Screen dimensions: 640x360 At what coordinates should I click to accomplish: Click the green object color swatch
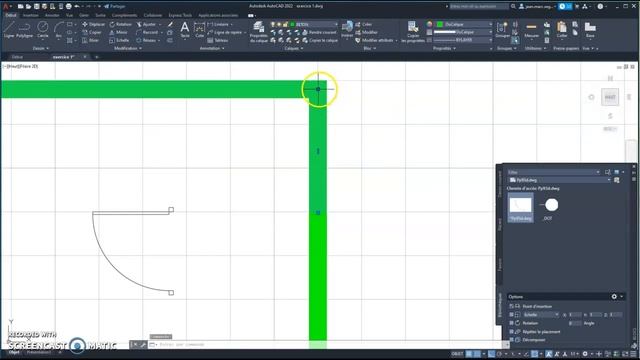click(x=440, y=24)
